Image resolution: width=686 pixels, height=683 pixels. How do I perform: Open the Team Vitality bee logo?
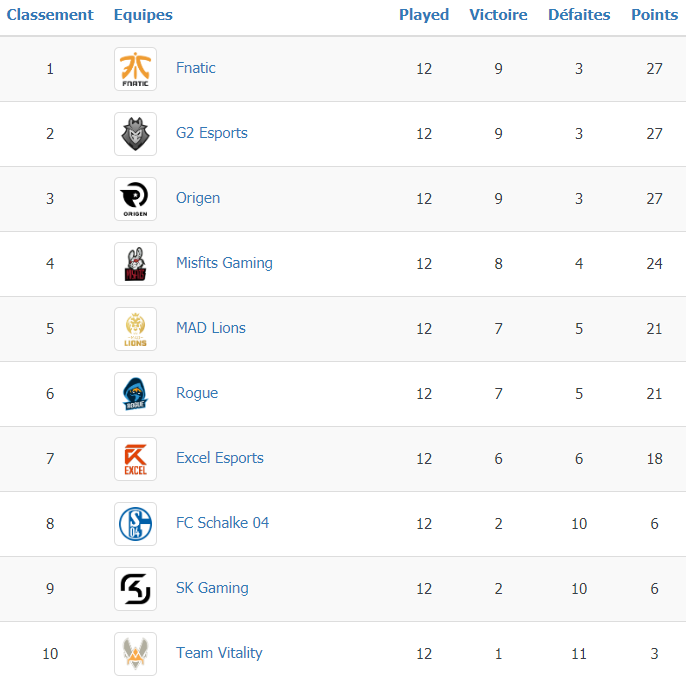(135, 654)
